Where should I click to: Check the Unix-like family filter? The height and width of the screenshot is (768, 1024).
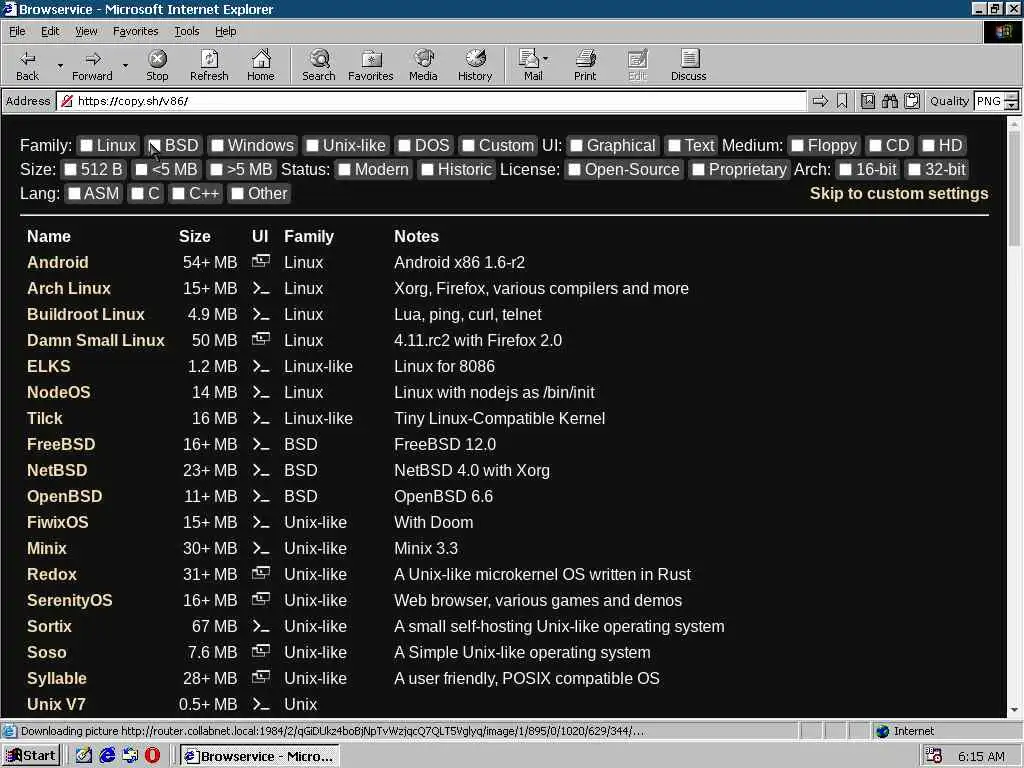[313, 146]
